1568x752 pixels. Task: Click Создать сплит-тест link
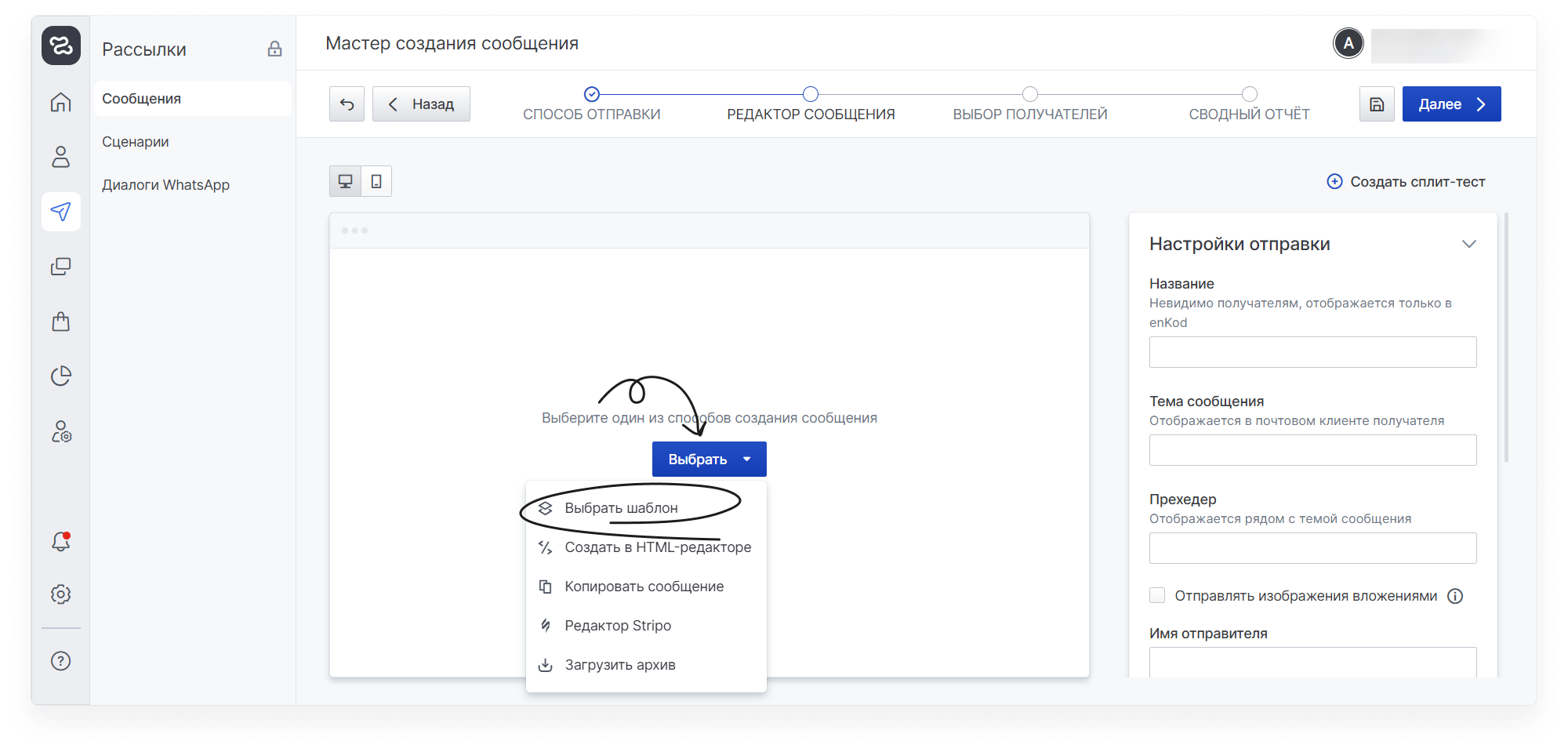[x=1406, y=182]
